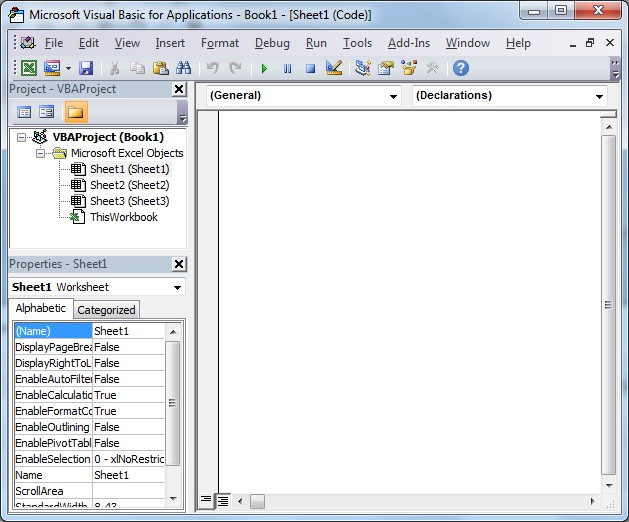Click the Reset stop icon
The width and height of the screenshot is (629, 522).
tap(310, 69)
